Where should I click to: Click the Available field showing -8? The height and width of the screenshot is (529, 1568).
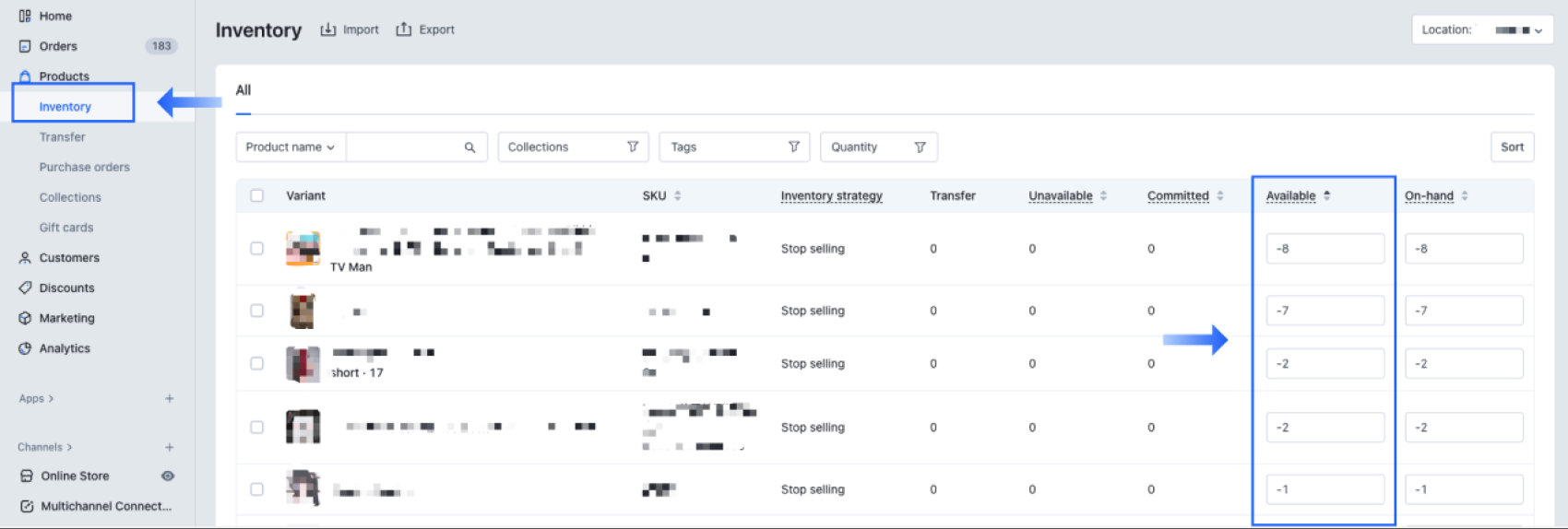point(1324,249)
